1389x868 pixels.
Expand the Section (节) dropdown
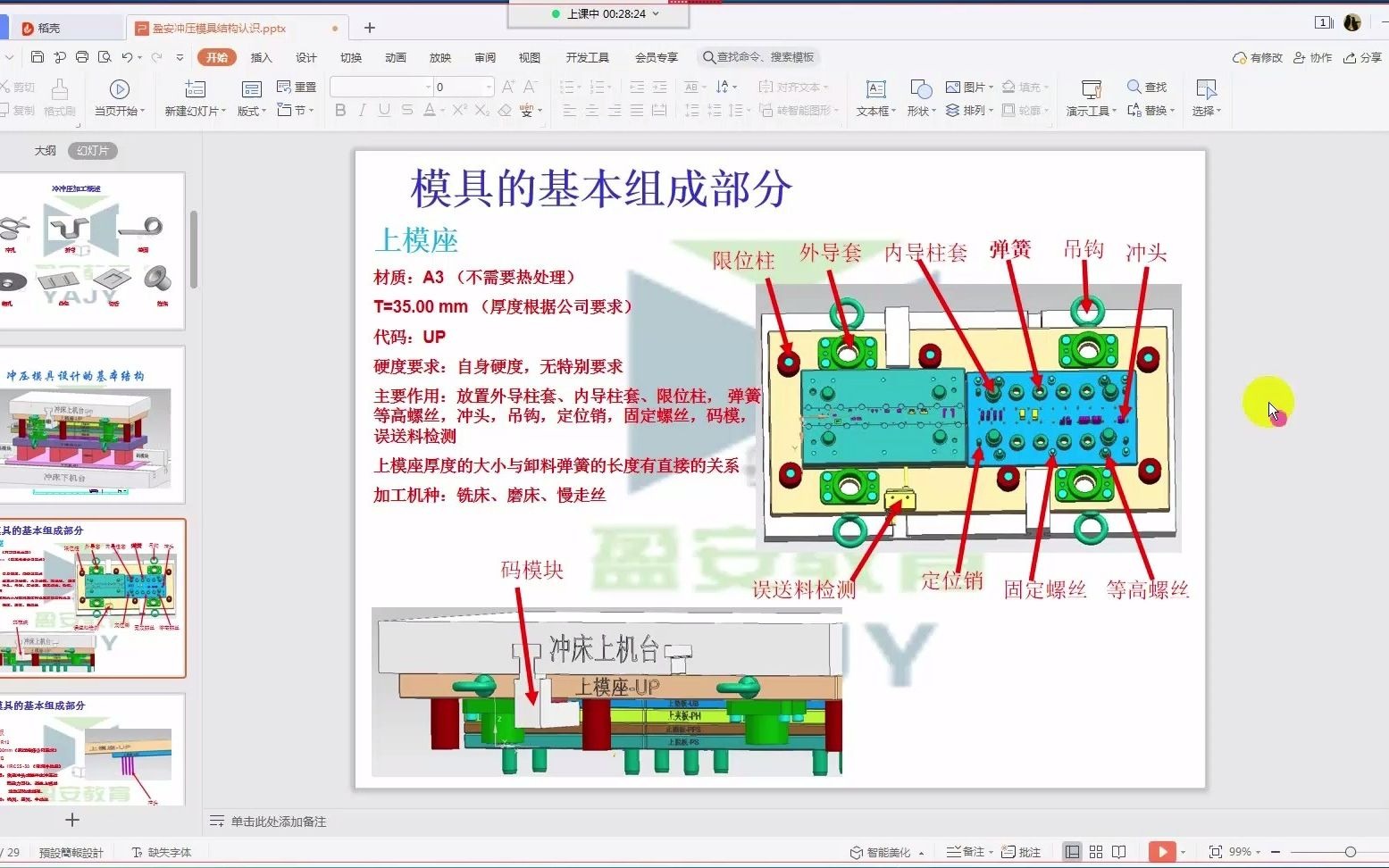pyautogui.click(x=295, y=110)
